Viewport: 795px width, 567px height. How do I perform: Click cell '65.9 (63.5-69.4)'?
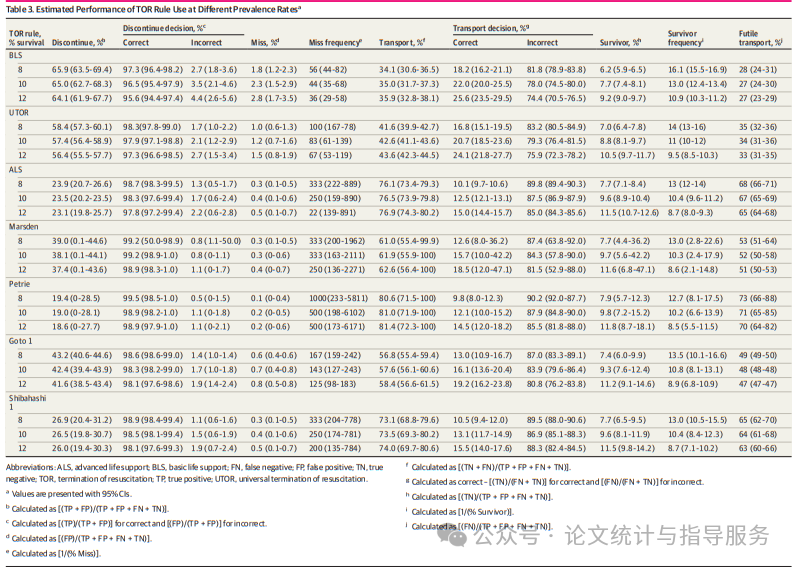[82, 69]
